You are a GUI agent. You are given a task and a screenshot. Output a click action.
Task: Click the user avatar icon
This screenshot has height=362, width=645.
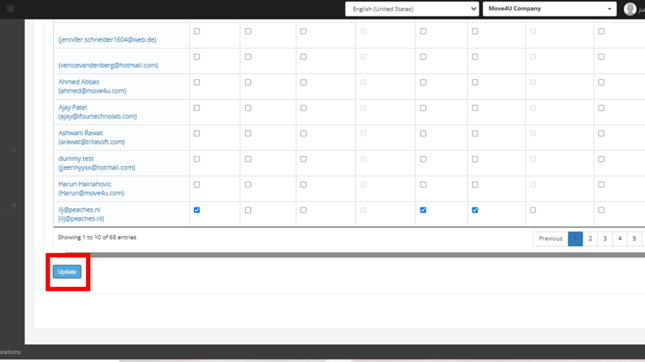(x=630, y=9)
